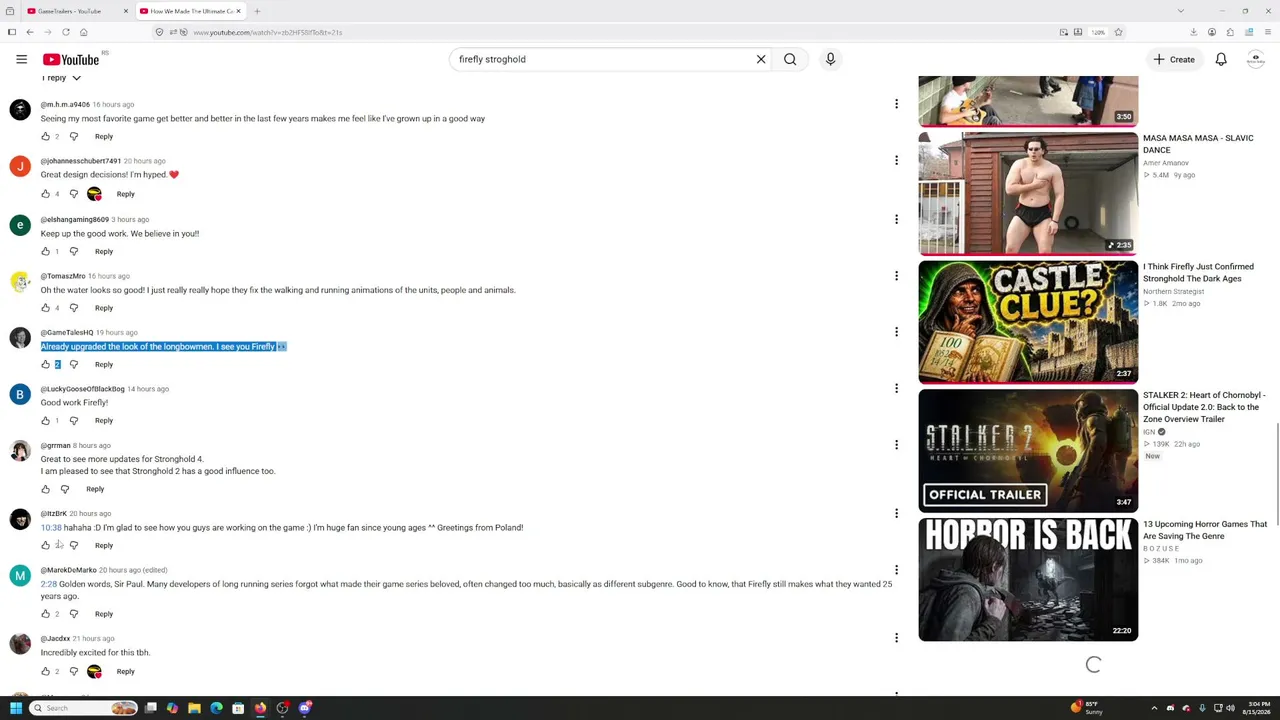Close the 'GameTraders - YouTube' tab
This screenshot has height=720, width=1280.
(126, 11)
